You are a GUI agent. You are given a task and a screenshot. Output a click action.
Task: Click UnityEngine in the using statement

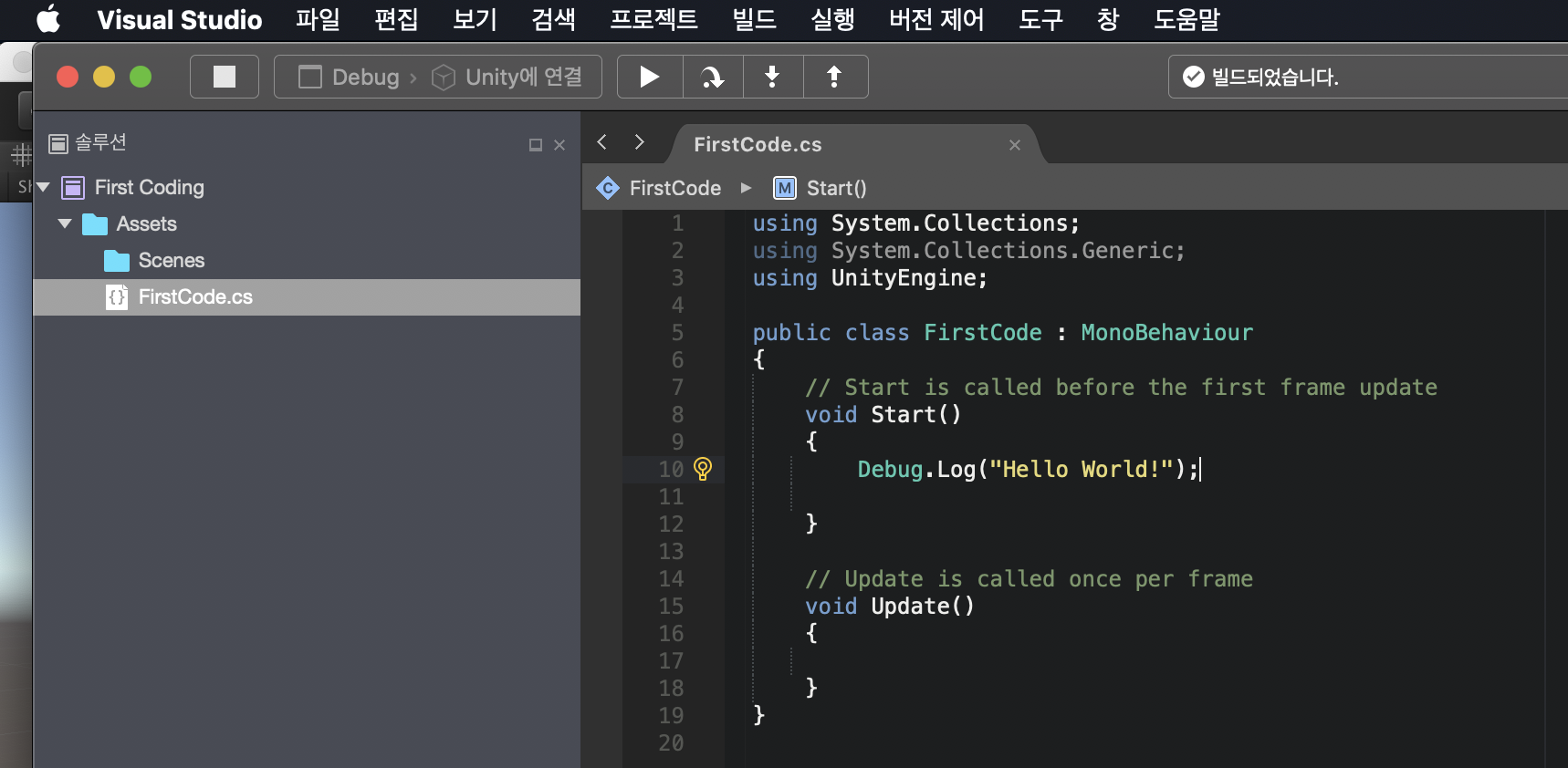[902, 277]
